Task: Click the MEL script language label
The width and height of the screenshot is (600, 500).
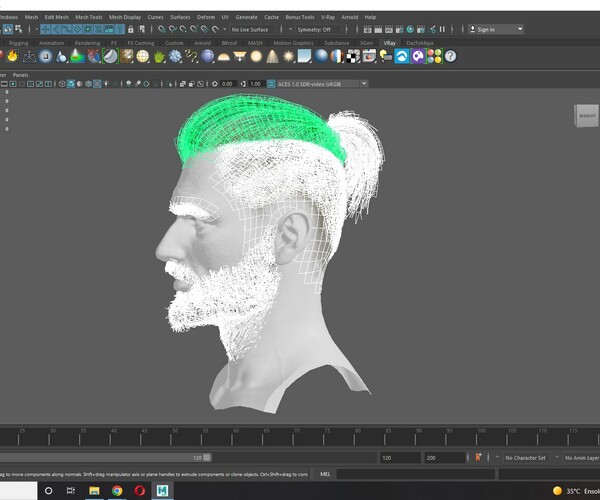Action: click(x=325, y=474)
